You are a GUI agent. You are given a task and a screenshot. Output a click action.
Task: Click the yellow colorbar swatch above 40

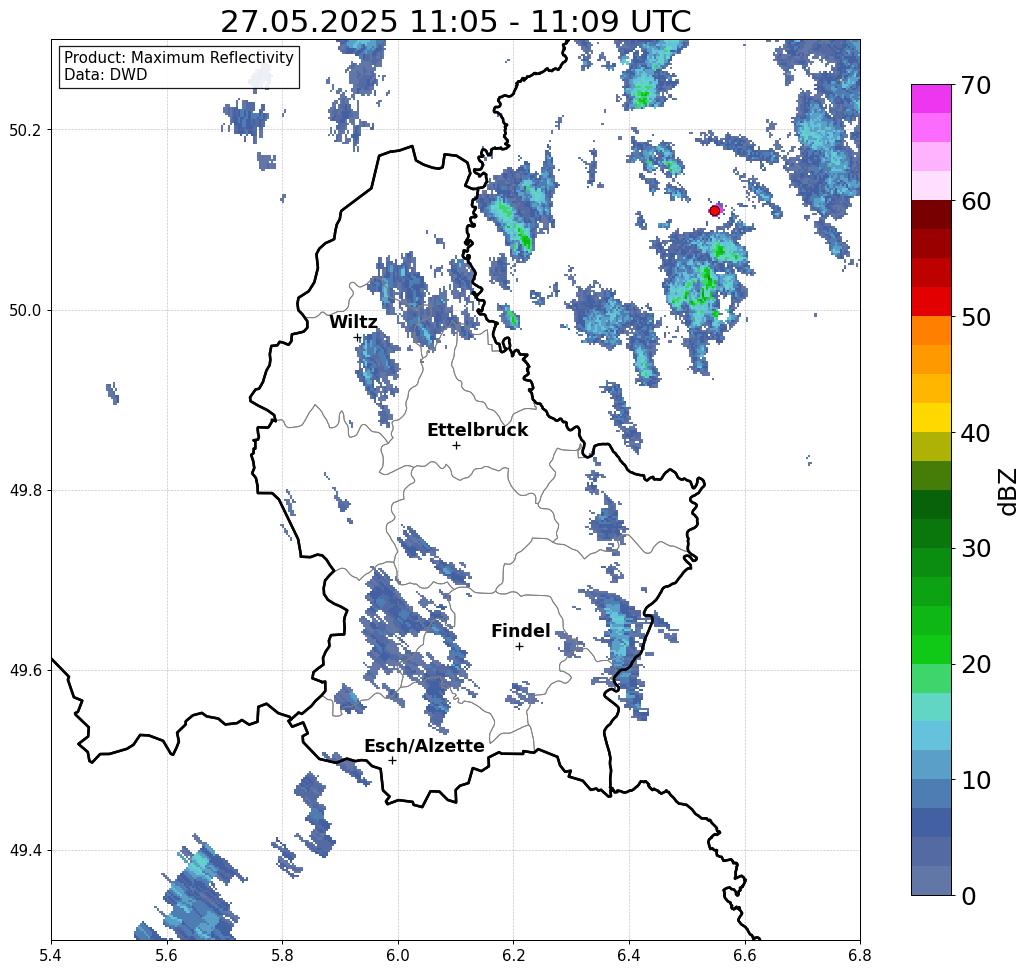931,417
